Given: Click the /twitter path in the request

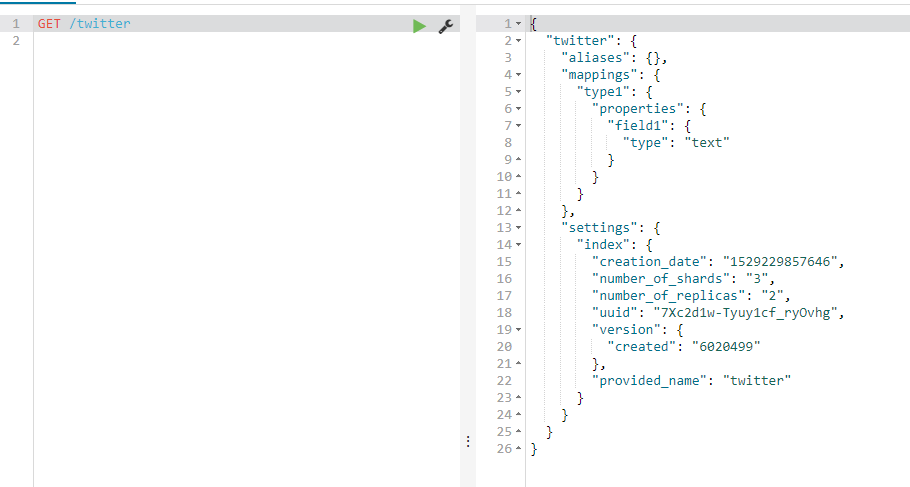Looking at the screenshot, I should point(100,24).
